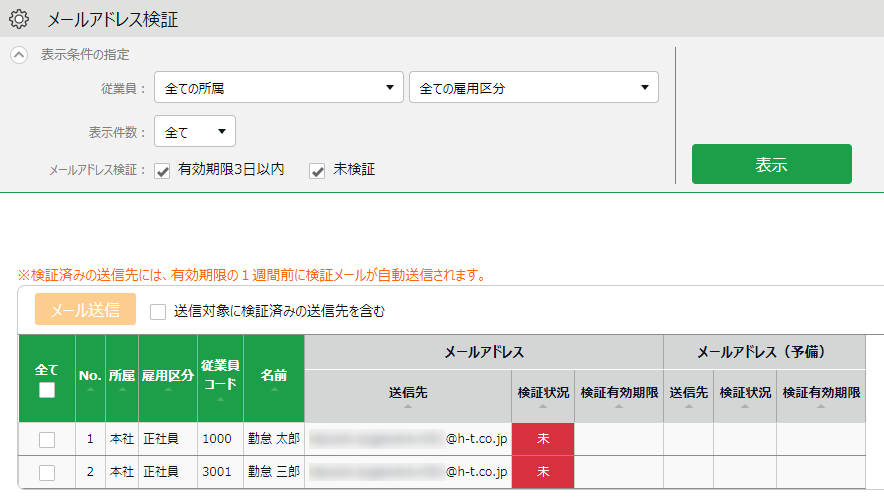Screen dimensions: 884x501
Task: Click the green 表示 button
Action: coord(771,165)
